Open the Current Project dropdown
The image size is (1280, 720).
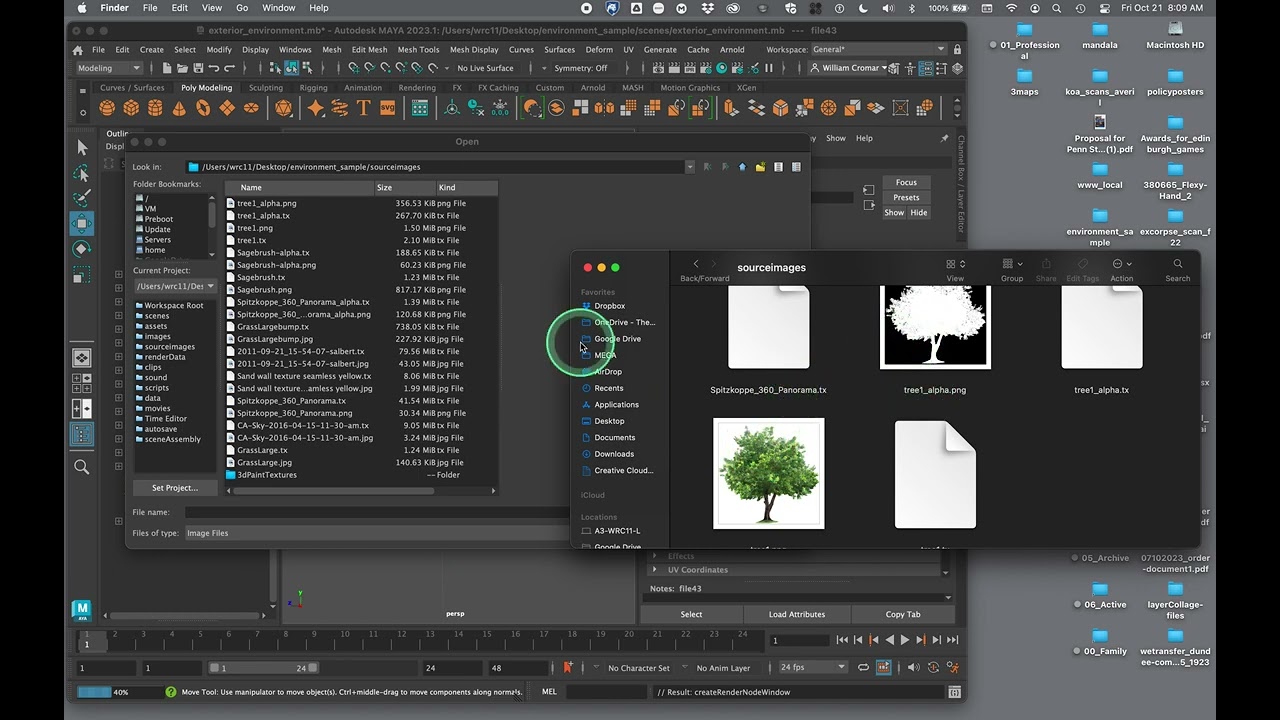(x=175, y=286)
